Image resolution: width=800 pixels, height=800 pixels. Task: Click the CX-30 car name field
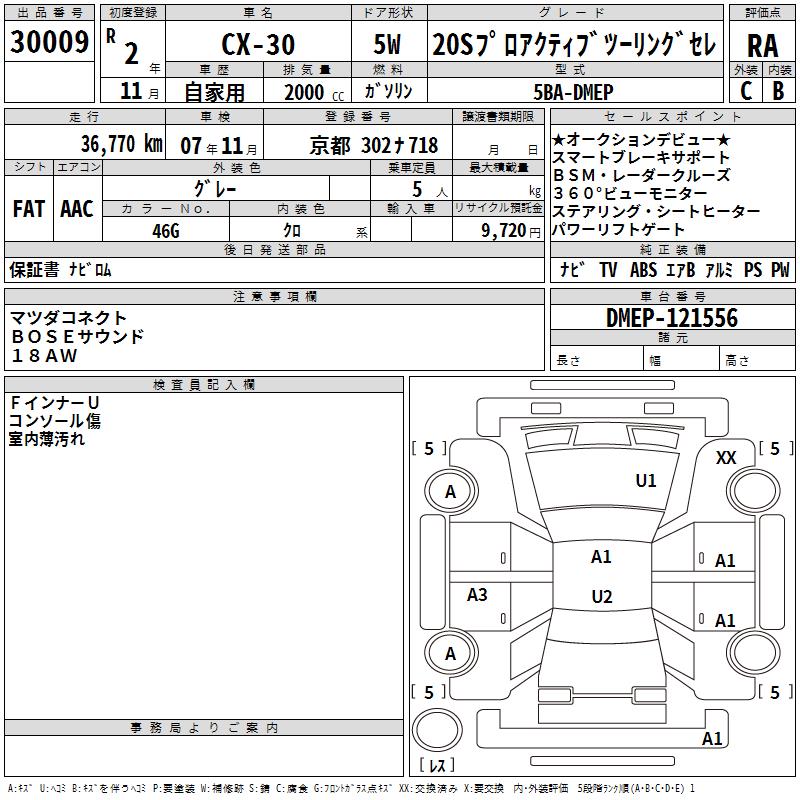coord(258,43)
